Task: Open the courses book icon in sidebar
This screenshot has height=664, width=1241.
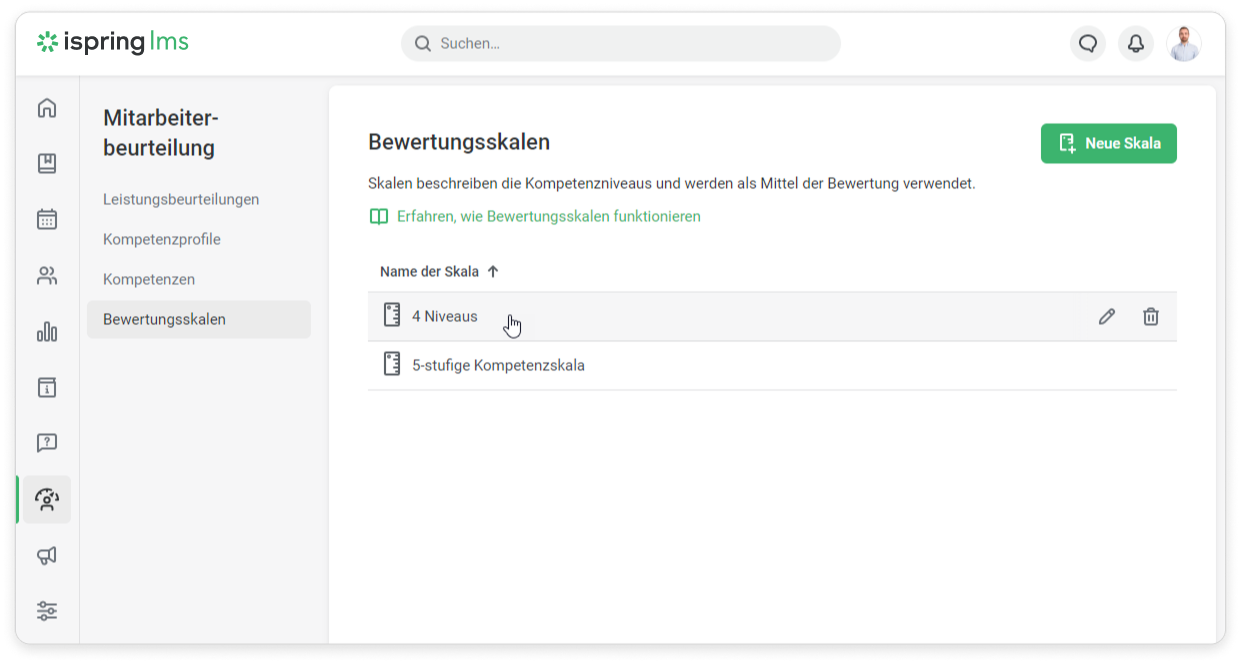Action: tap(47, 163)
